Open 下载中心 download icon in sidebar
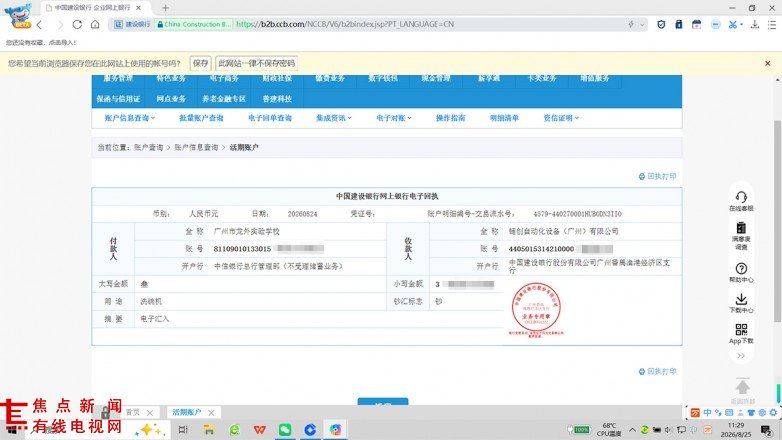The height and width of the screenshot is (440, 782). [741, 303]
